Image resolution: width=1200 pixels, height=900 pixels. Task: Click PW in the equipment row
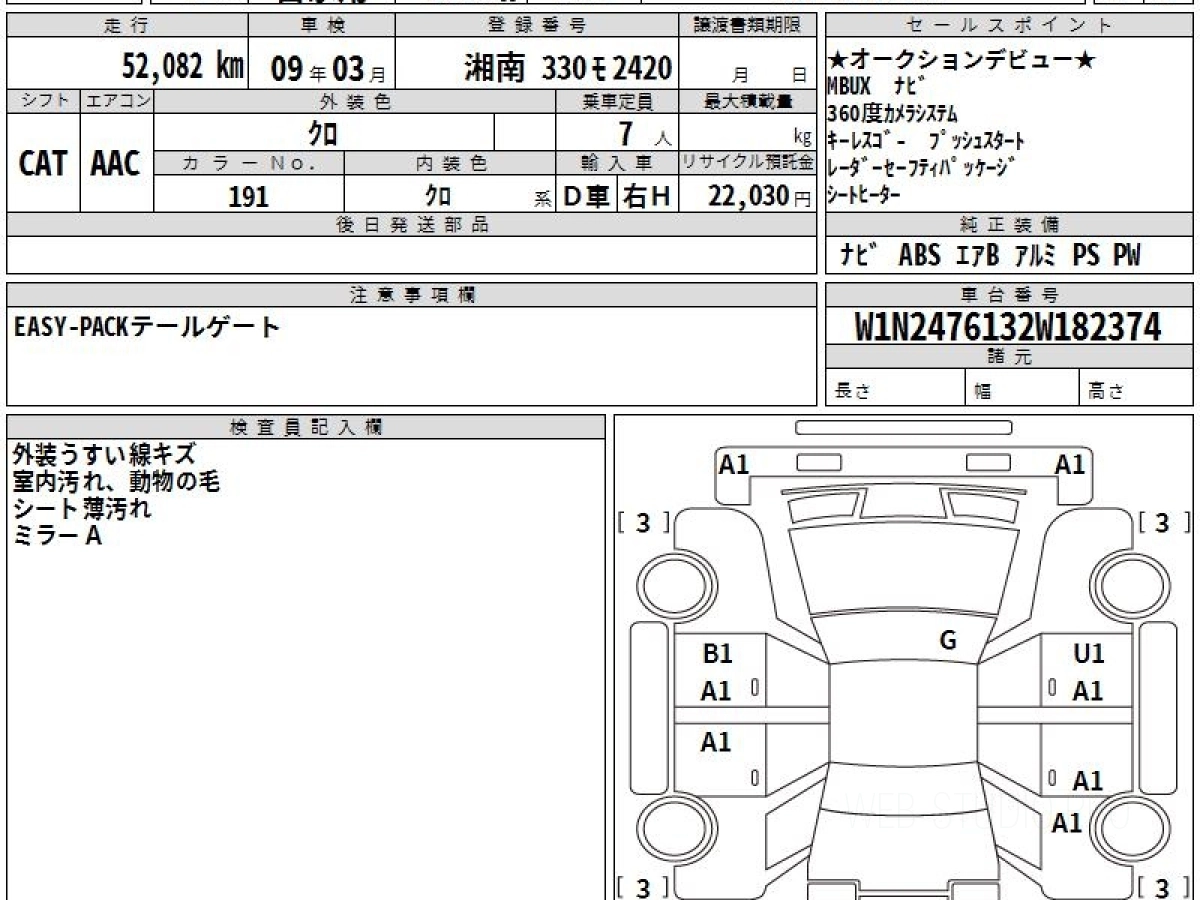pyautogui.click(x=1127, y=256)
